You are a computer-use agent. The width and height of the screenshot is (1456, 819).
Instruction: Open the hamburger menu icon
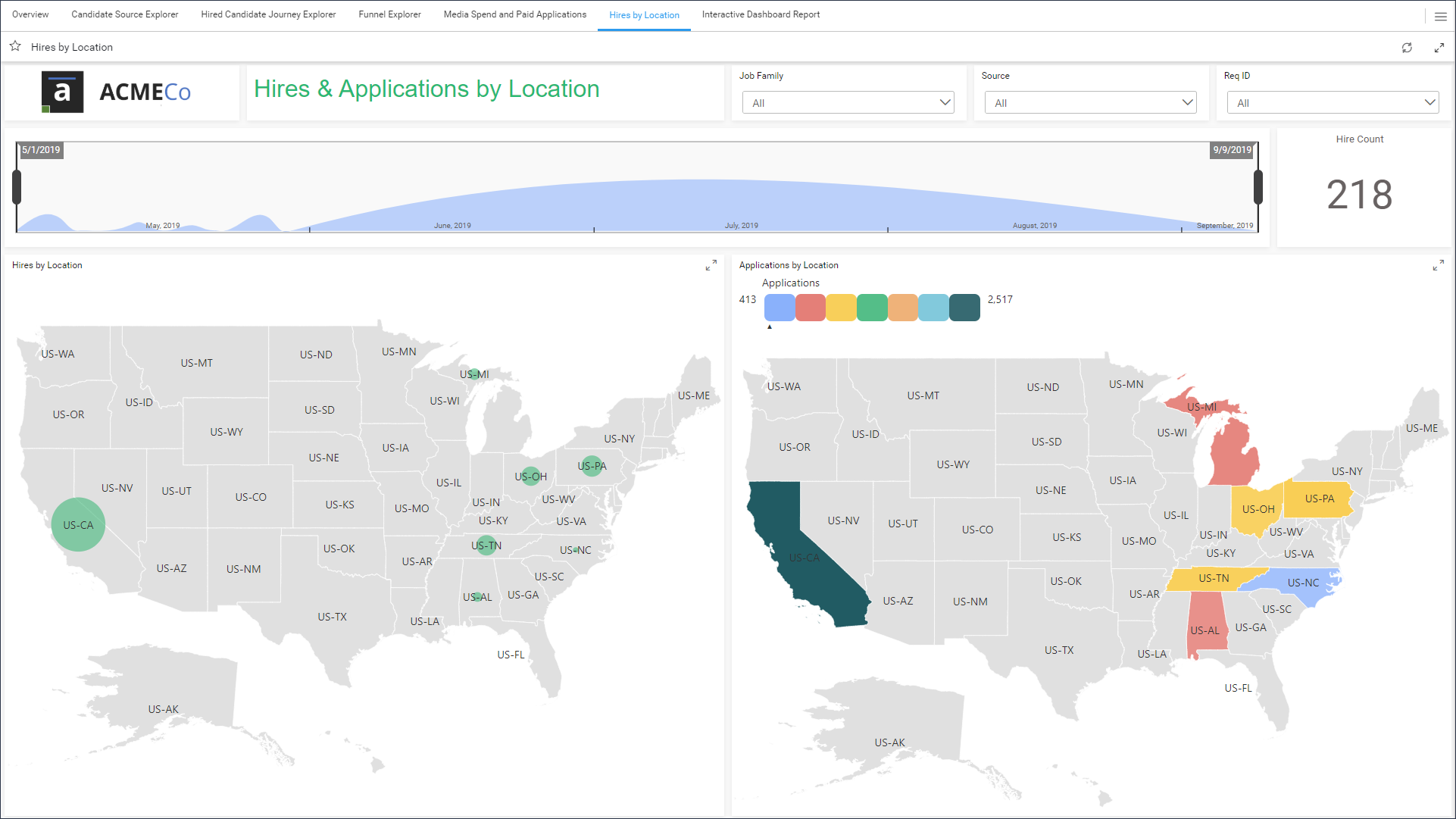click(x=1440, y=16)
